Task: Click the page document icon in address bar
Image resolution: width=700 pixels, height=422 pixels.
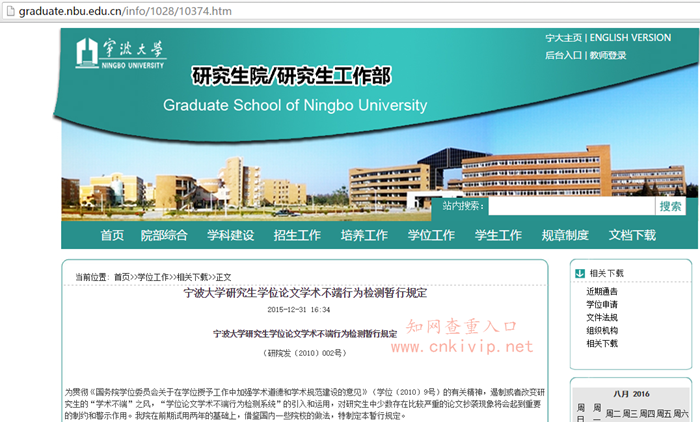Action: click(10, 11)
